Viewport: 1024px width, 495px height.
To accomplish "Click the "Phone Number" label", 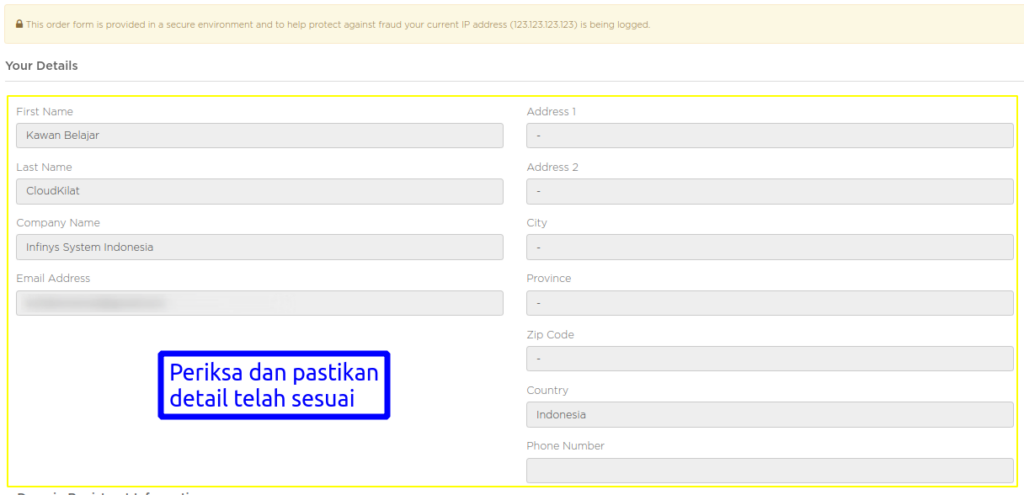I will pos(565,446).
